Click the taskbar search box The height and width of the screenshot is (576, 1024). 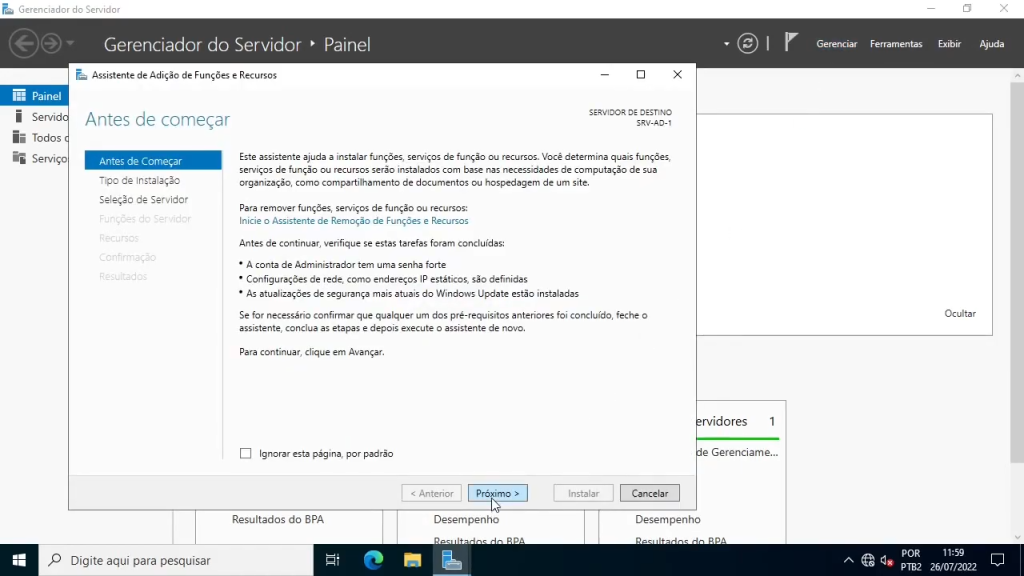click(x=176, y=560)
